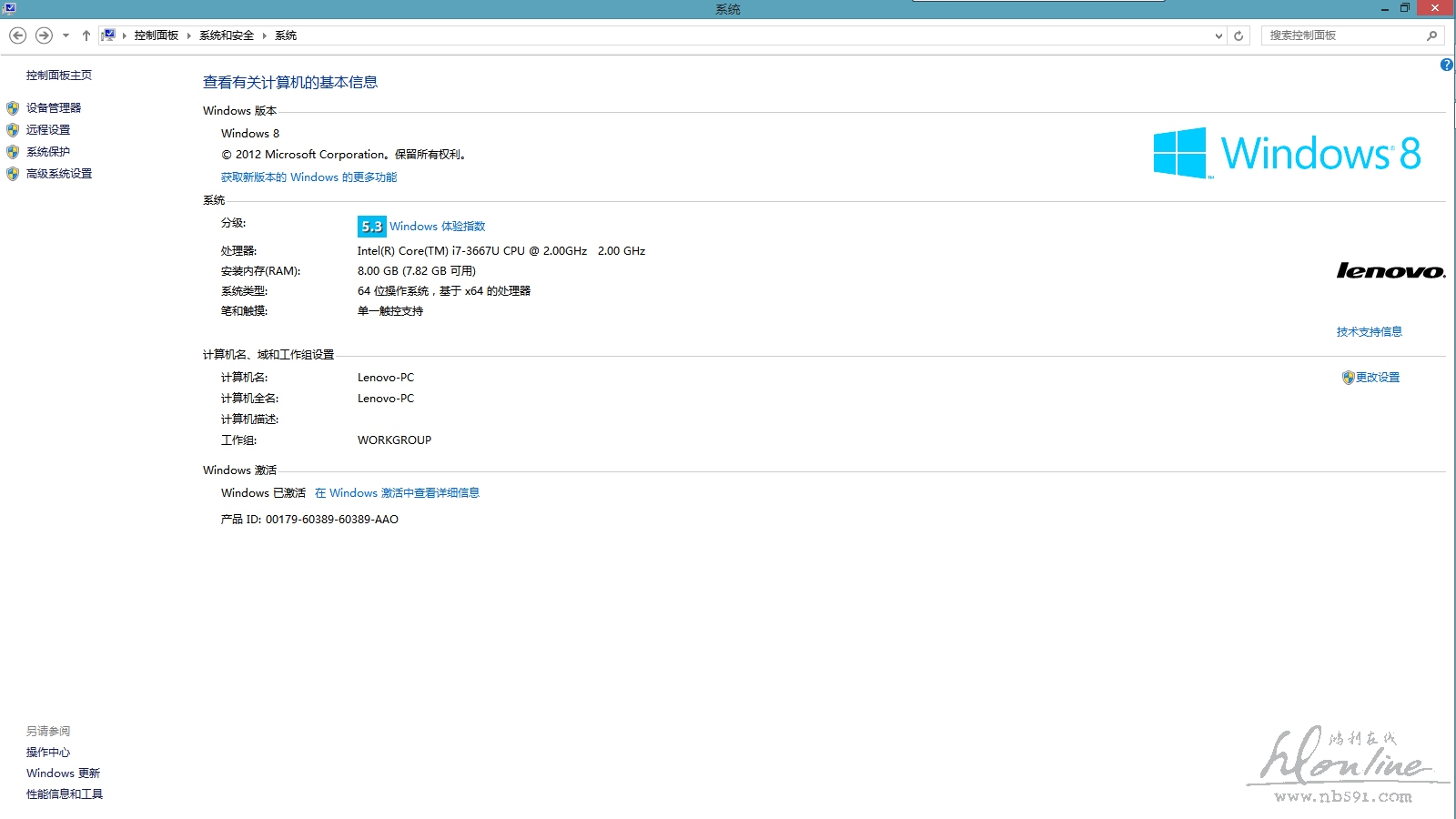1456x819 pixels.
Task: Open the recent locations dropdown arrow
Action: 66,35
